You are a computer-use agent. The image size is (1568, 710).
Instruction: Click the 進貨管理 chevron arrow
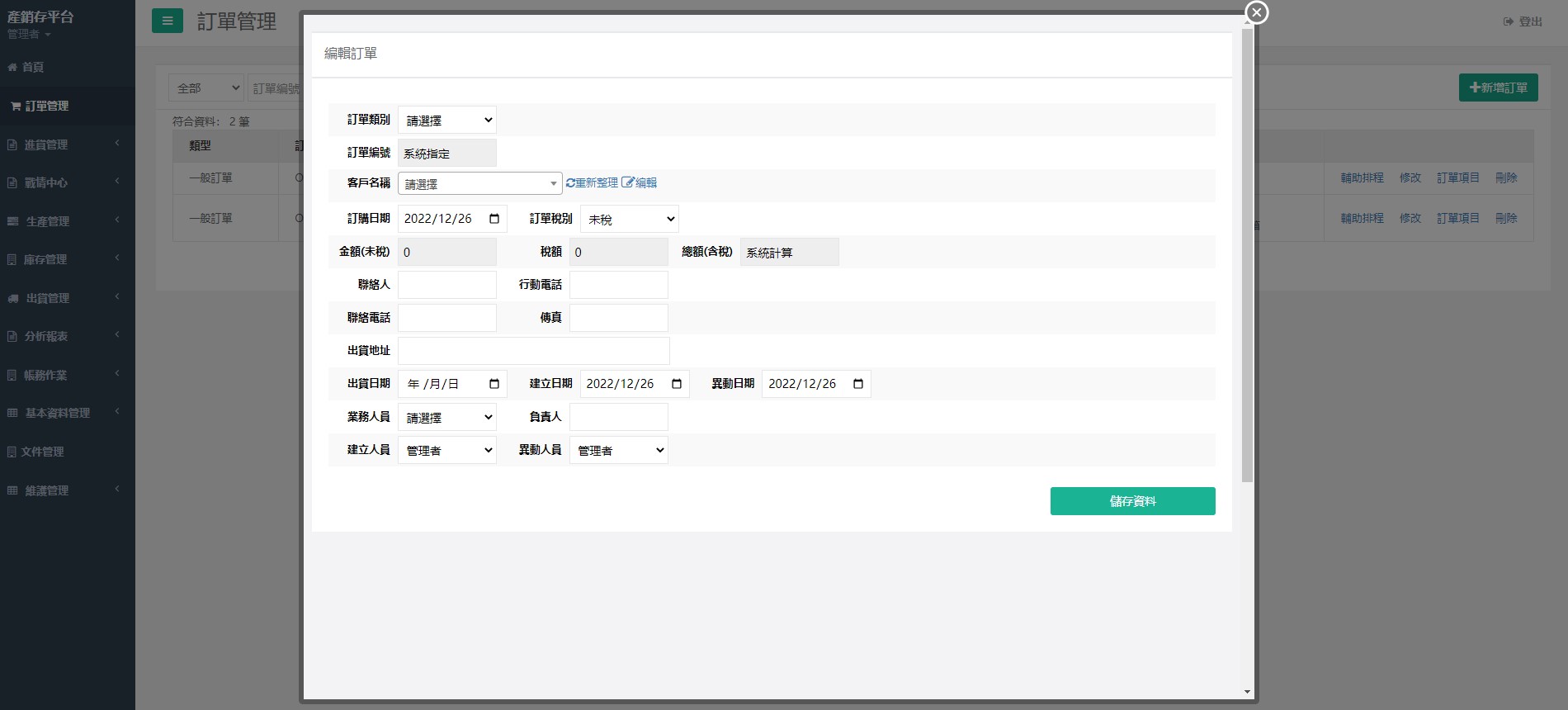(117, 144)
